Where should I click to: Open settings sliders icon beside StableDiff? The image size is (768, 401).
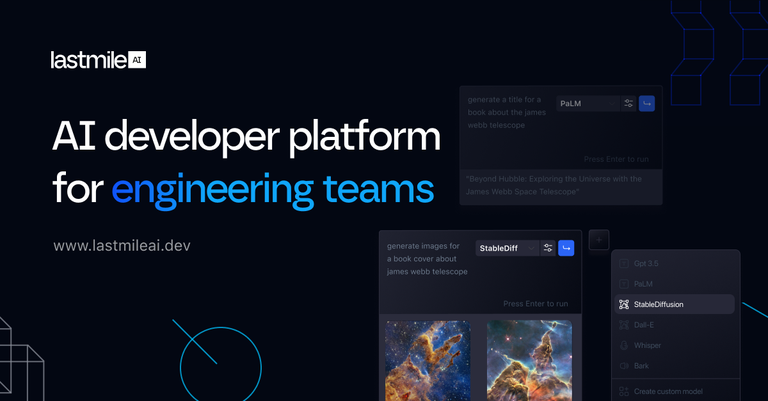click(x=548, y=248)
